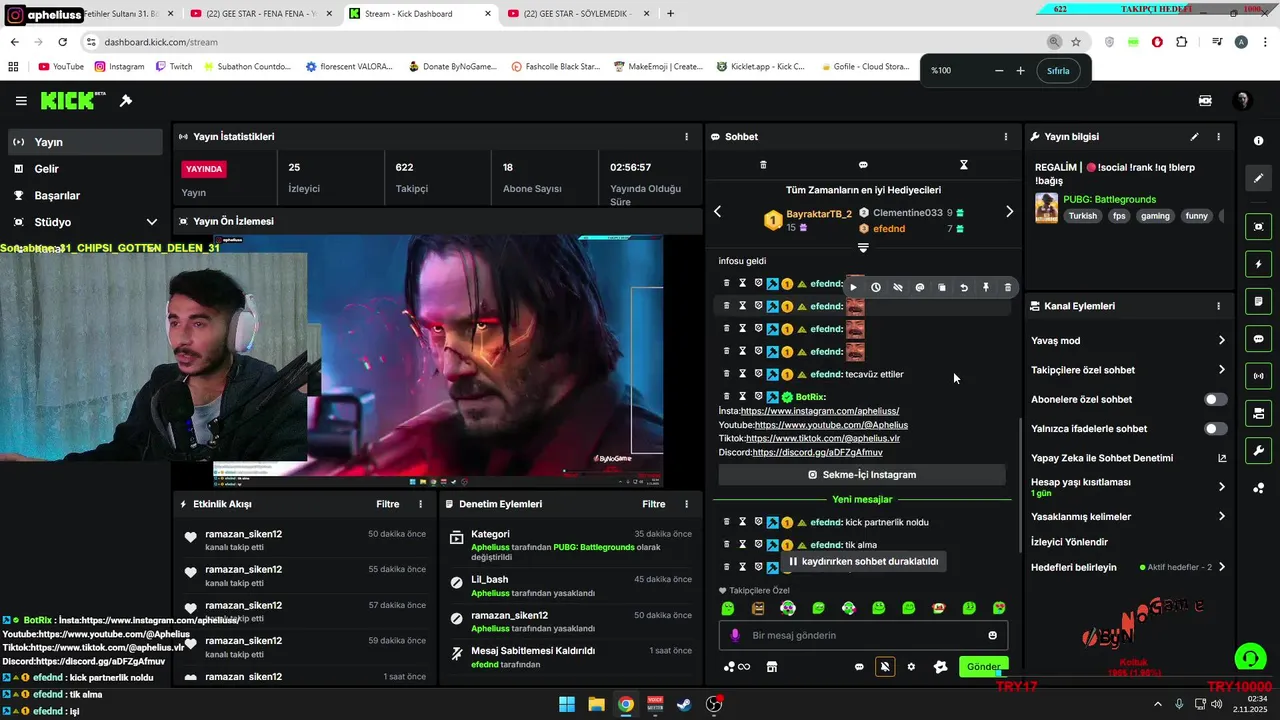Image resolution: width=1280 pixels, height=720 pixels.
Task: Click the Steam icon in the Windows taskbar
Action: pos(684,704)
